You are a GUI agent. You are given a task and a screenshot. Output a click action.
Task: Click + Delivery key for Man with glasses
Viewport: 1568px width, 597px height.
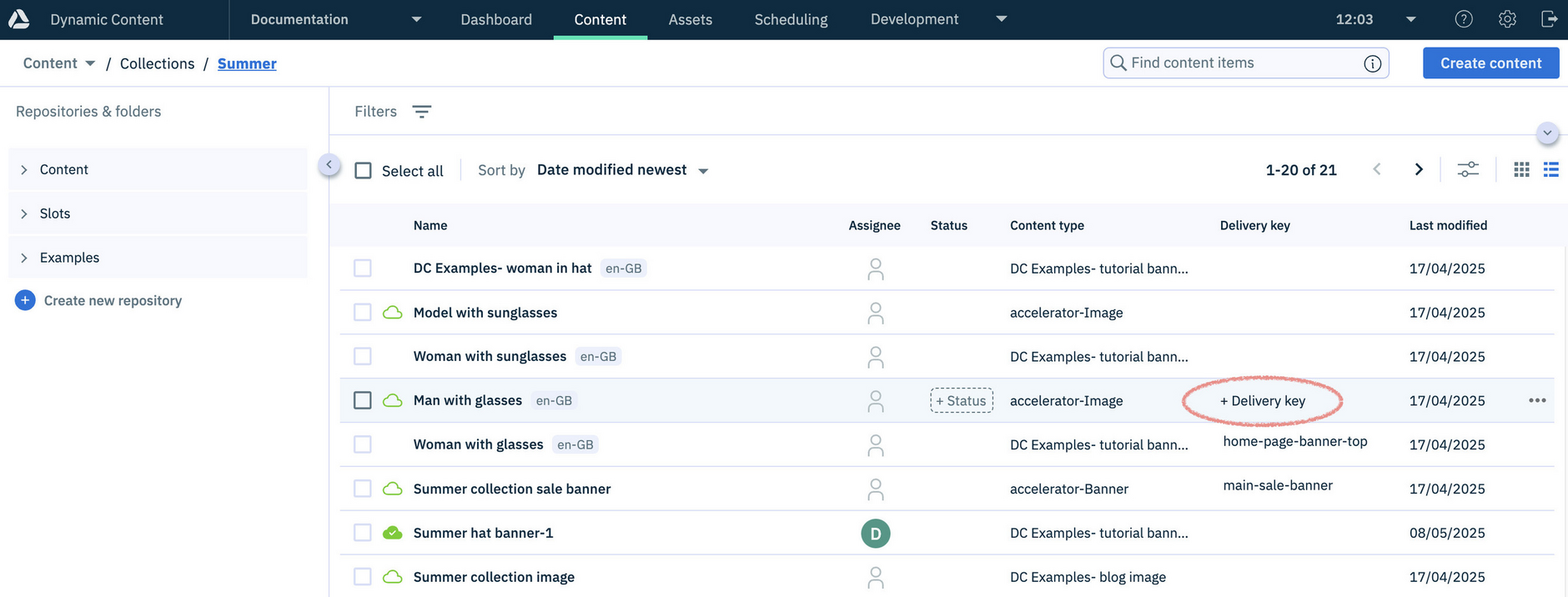pos(1263,401)
